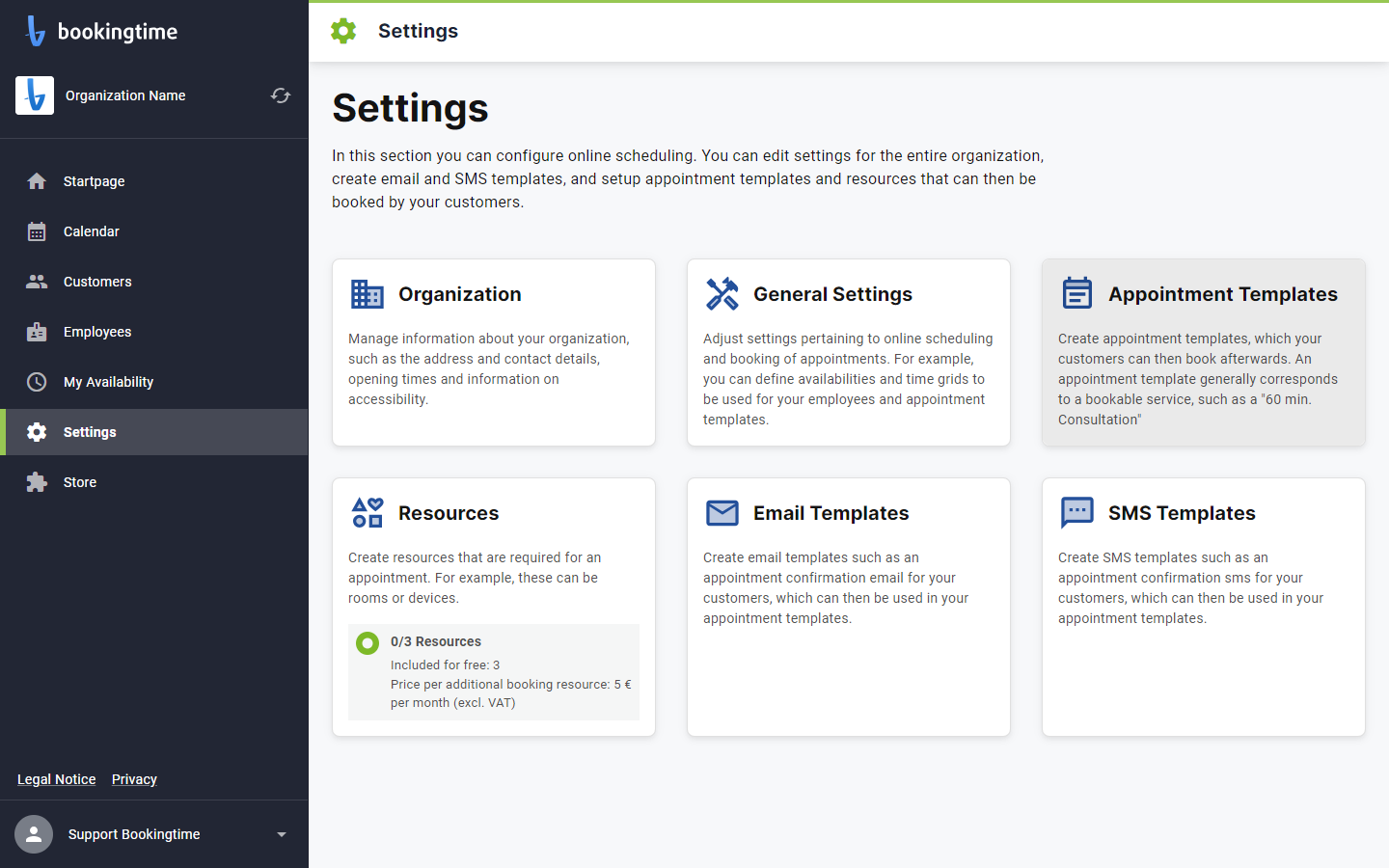Click the '0/3 Resources' label
The image size is (1389, 868).
point(436,641)
